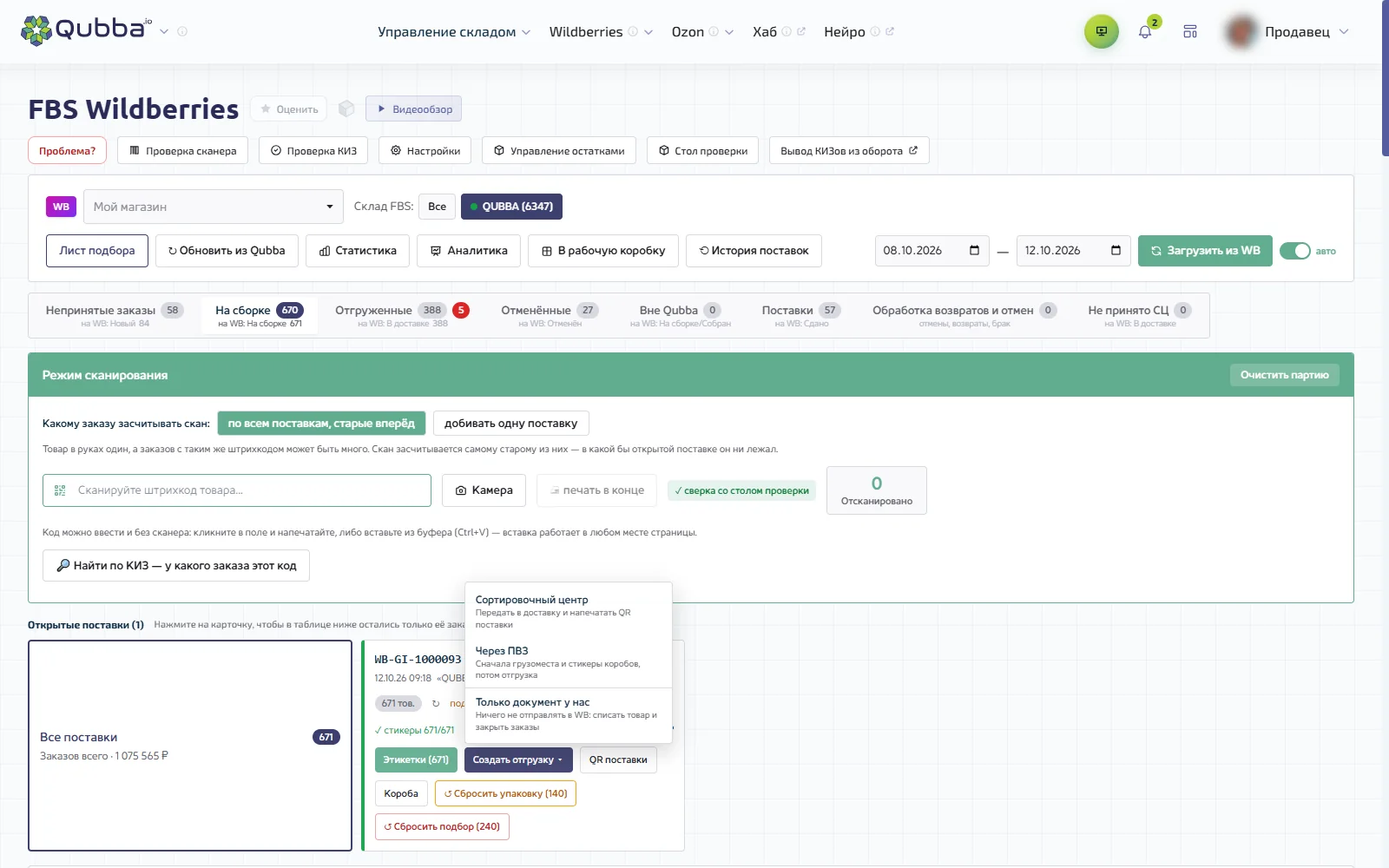
Task: Expand the Ozon menu chevron
Action: pos(729,32)
